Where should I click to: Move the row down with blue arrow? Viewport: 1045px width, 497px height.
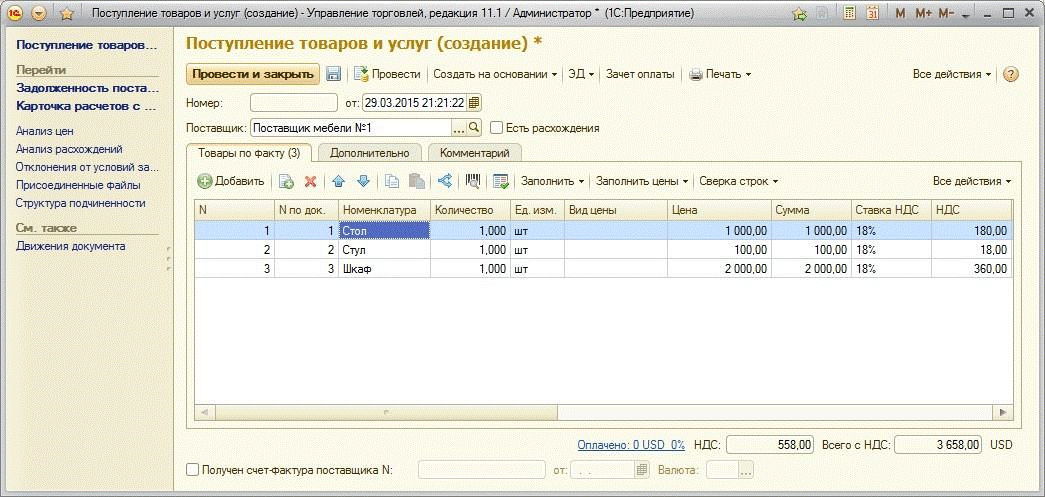pos(363,181)
